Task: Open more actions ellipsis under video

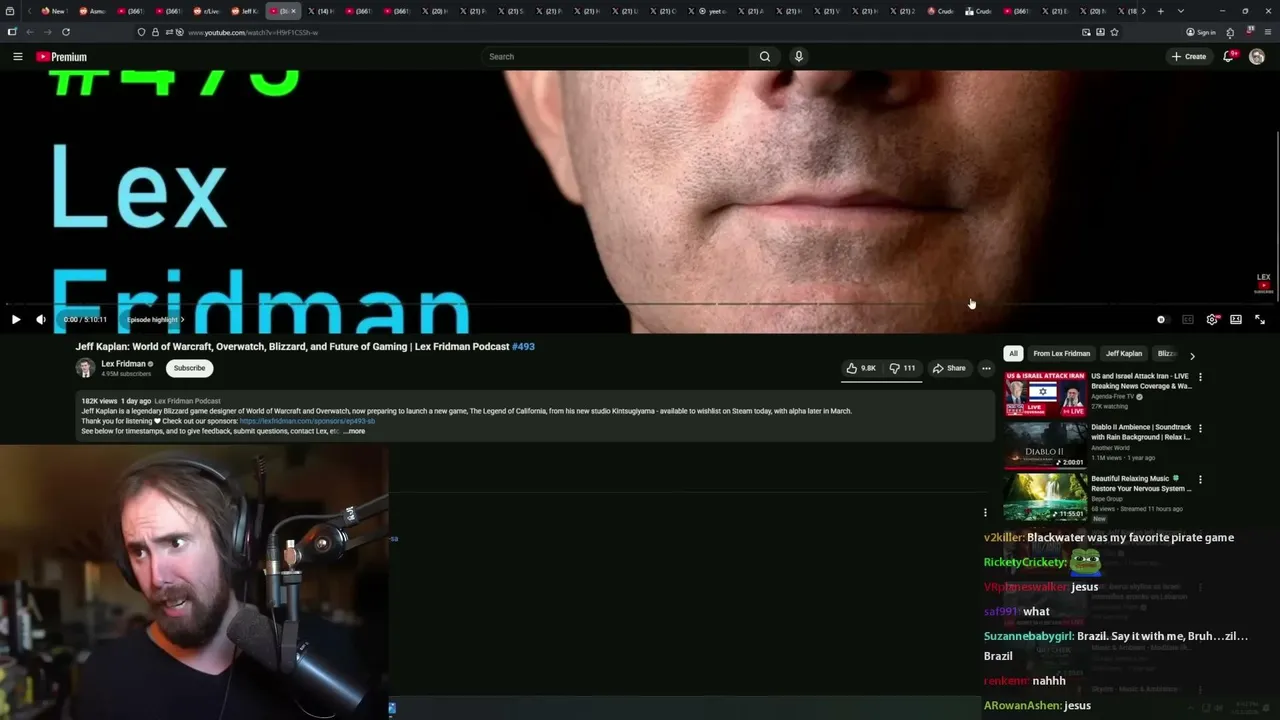Action: coord(986,368)
